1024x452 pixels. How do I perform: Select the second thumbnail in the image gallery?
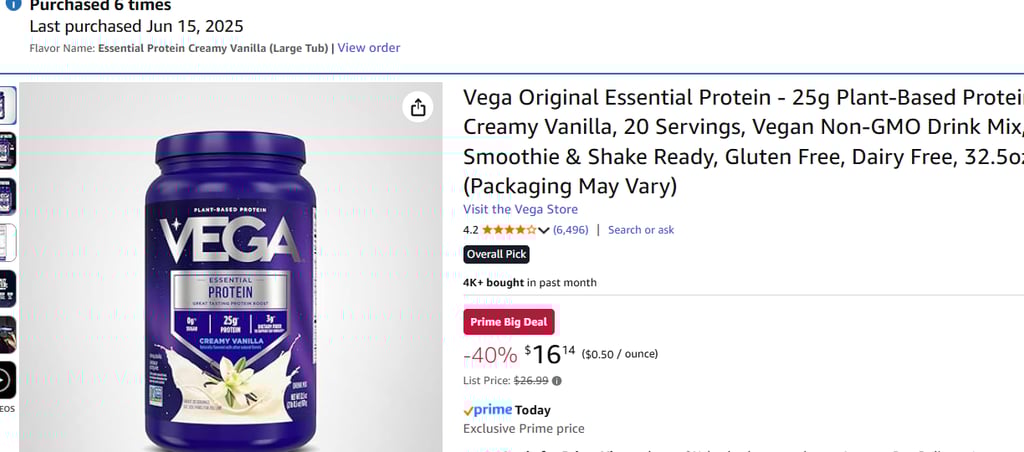[x=7, y=150]
